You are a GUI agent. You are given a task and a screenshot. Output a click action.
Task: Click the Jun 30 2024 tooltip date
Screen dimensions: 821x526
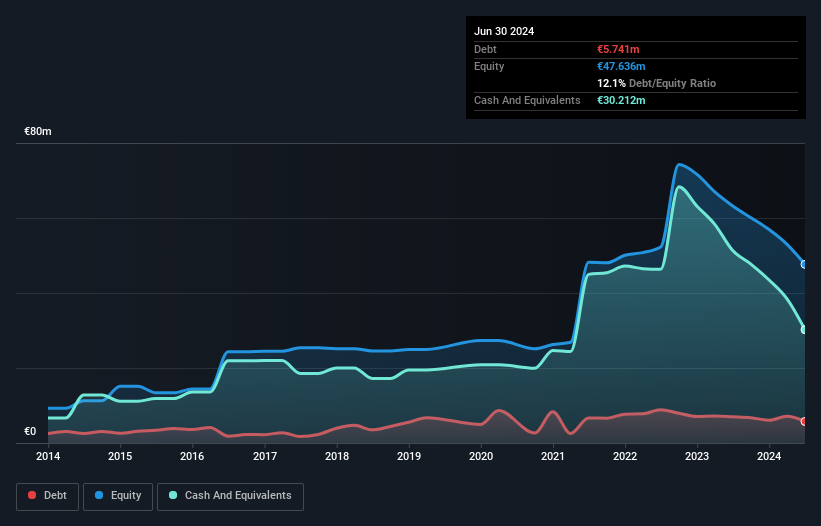point(504,31)
